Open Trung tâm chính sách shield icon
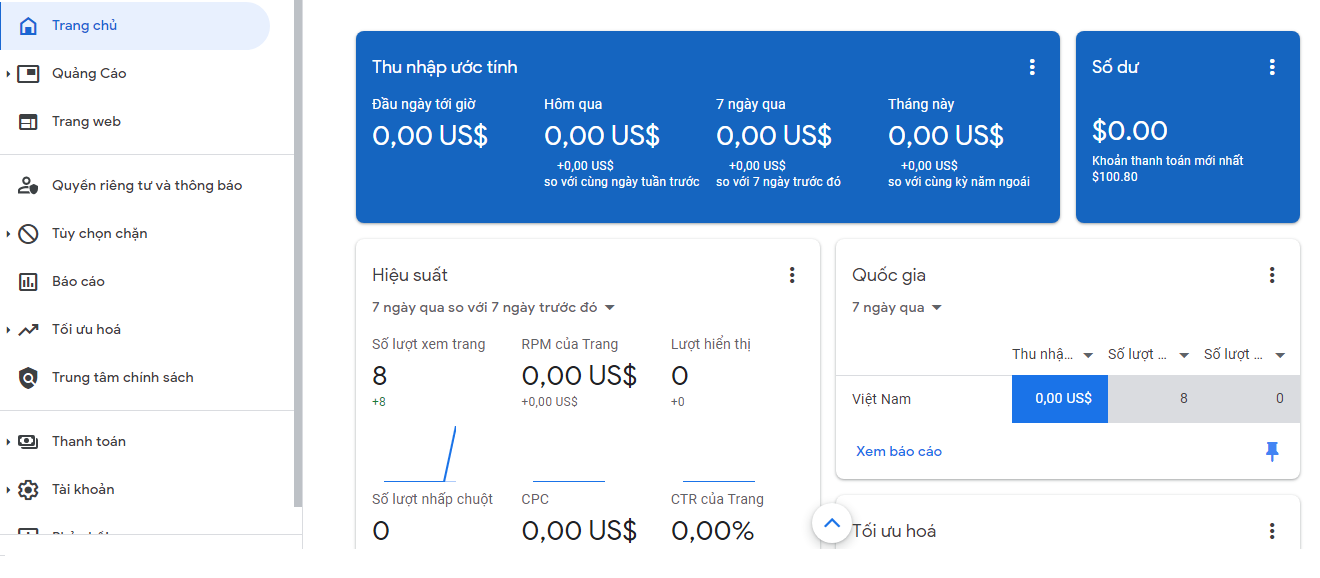 coord(28,378)
